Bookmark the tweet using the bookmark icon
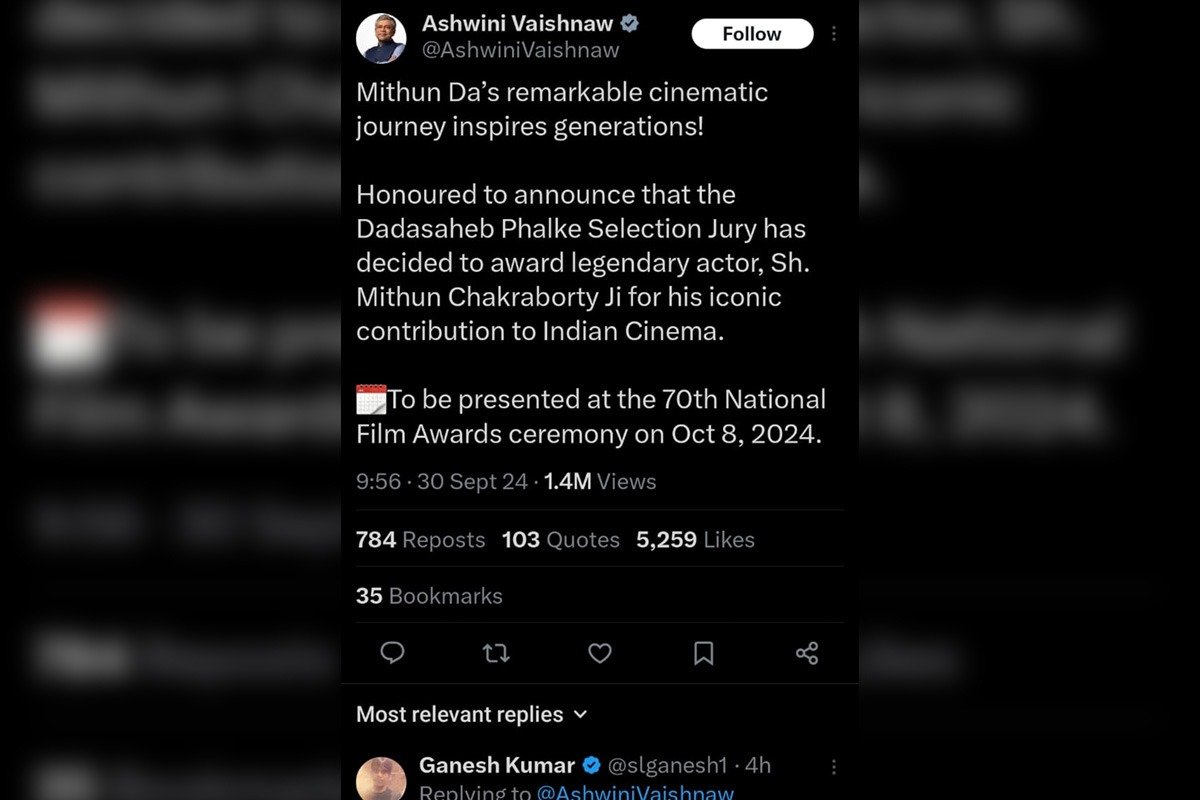The height and width of the screenshot is (800, 1200). tap(703, 653)
